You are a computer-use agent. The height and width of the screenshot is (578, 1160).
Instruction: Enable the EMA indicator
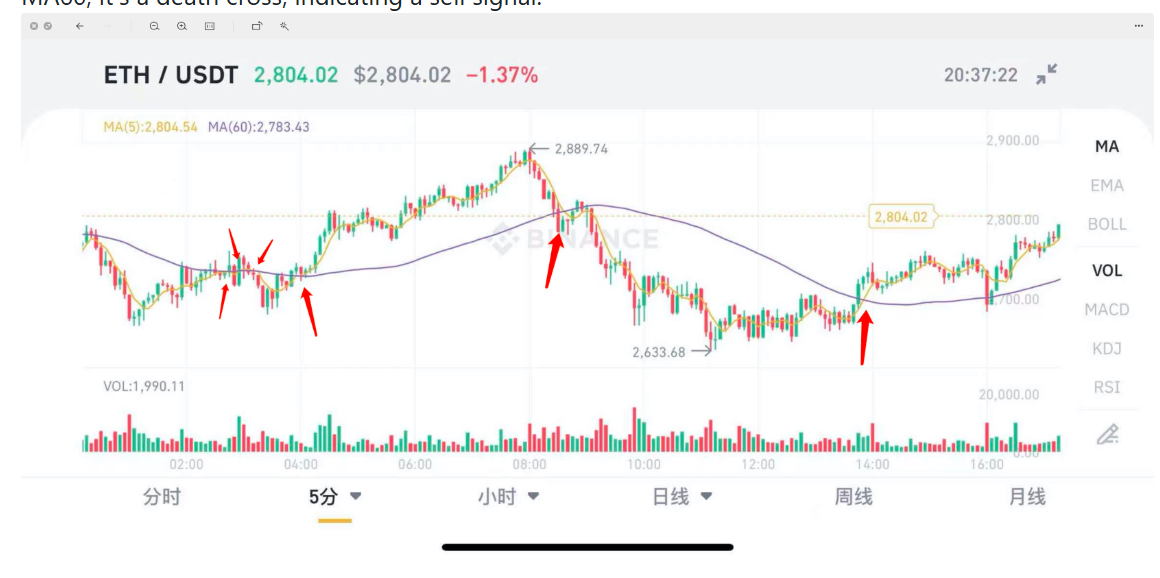(x=1106, y=185)
